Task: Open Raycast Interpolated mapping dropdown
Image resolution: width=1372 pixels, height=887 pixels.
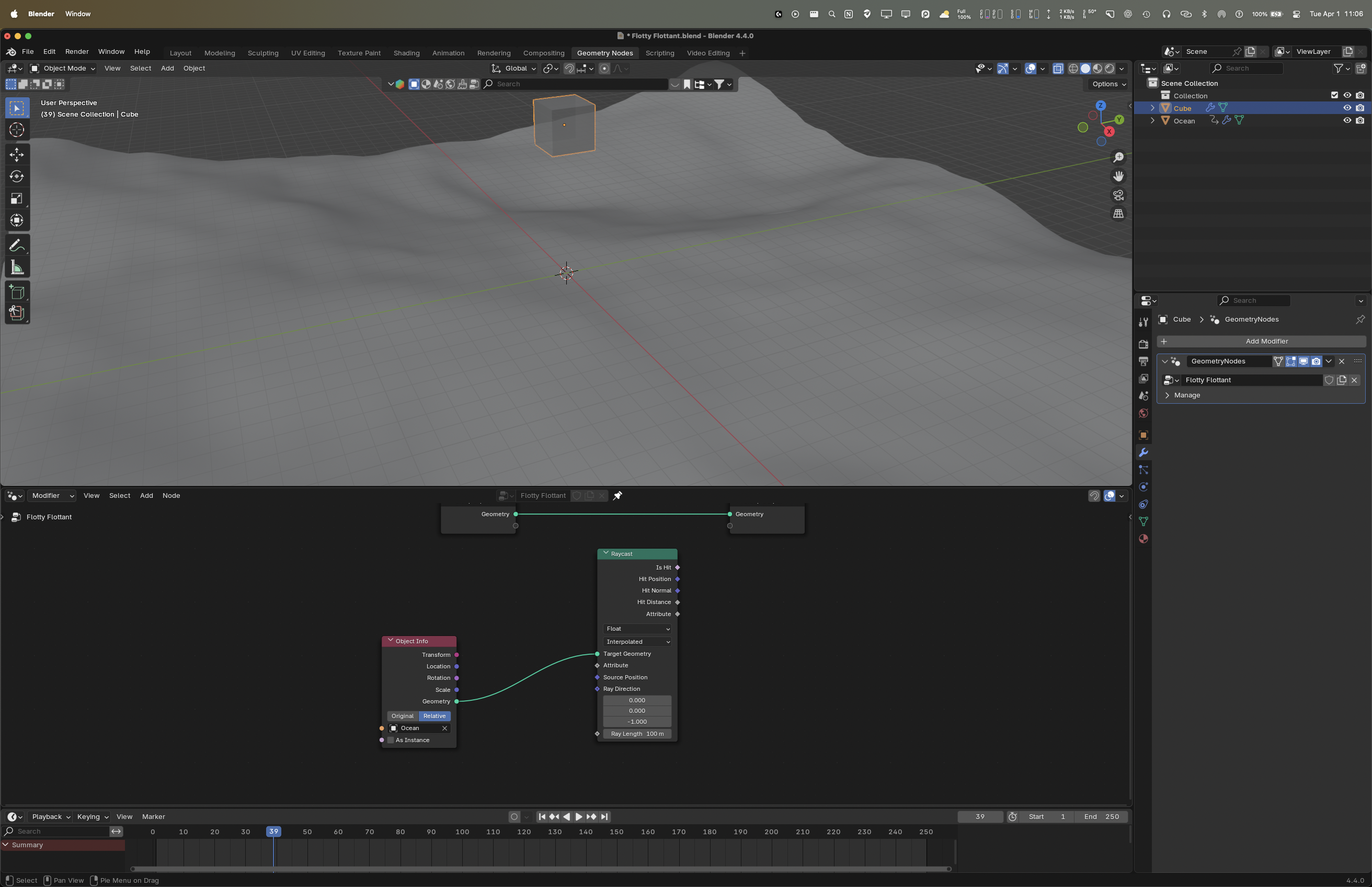Action: (x=637, y=642)
